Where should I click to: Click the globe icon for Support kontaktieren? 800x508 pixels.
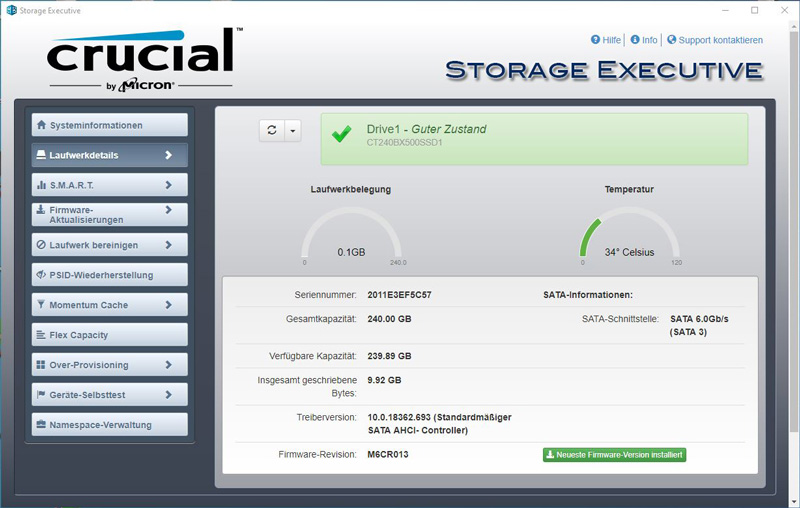[671, 39]
